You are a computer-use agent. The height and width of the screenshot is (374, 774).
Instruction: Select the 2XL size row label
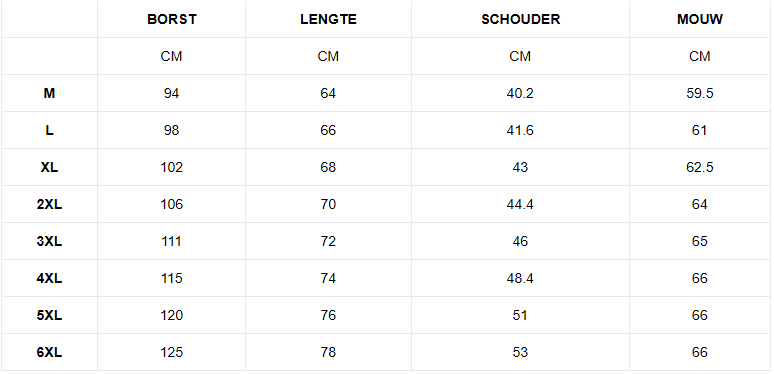(49, 204)
